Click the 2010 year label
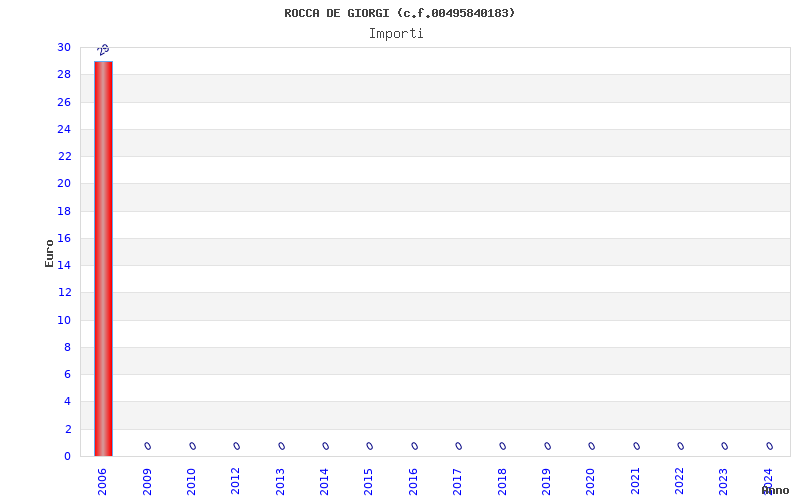 pyautogui.click(x=191, y=482)
